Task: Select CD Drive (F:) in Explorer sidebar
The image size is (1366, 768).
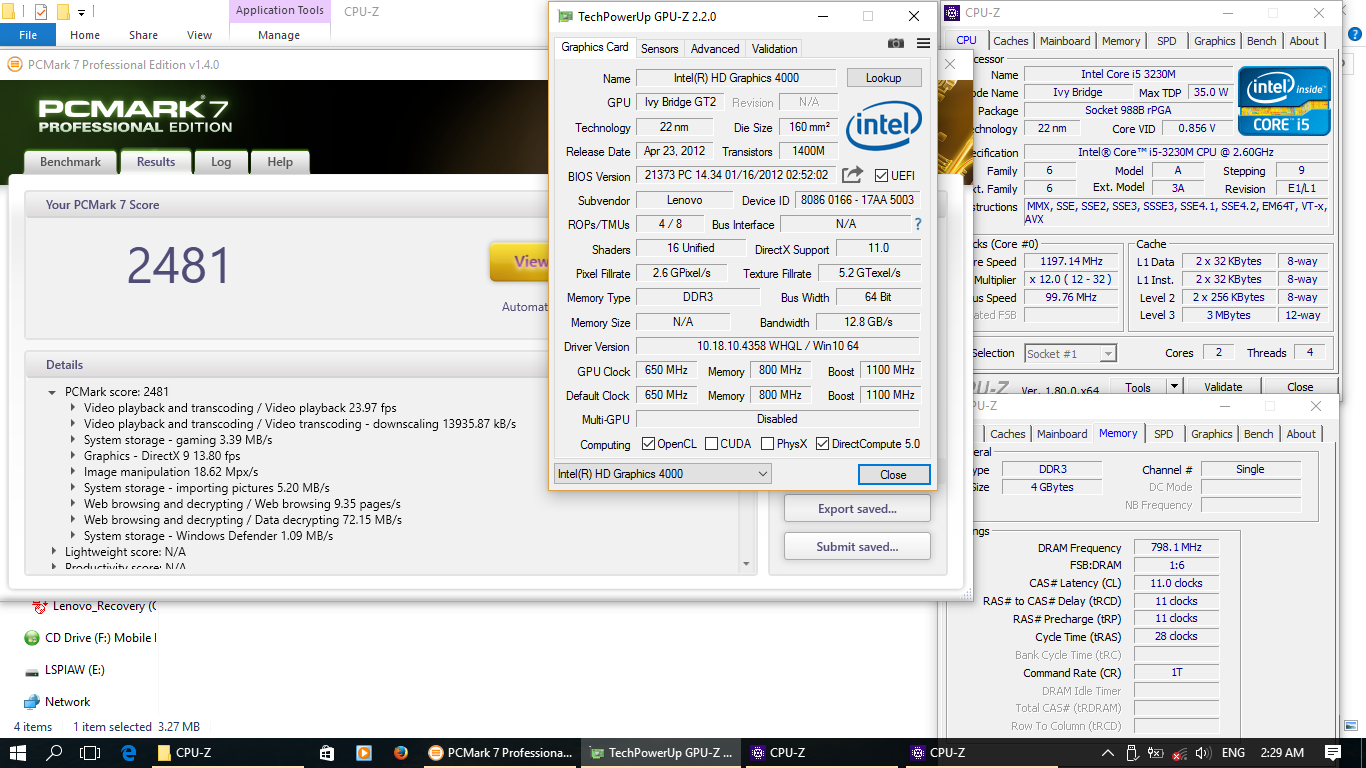Action: (88, 638)
